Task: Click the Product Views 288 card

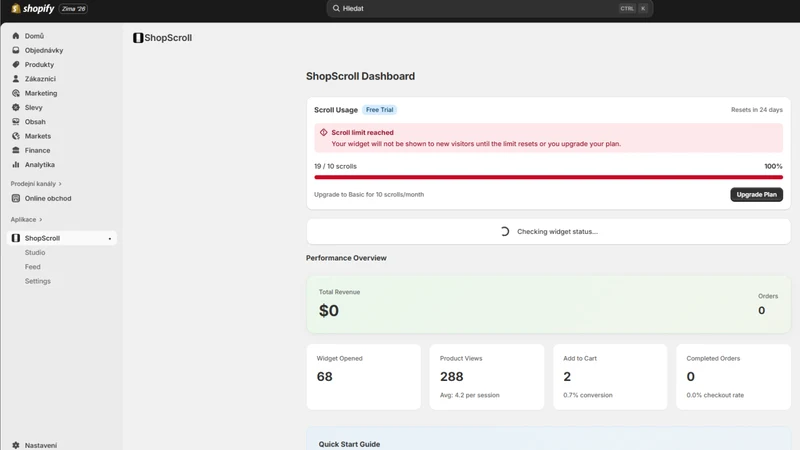Action: tap(487, 377)
